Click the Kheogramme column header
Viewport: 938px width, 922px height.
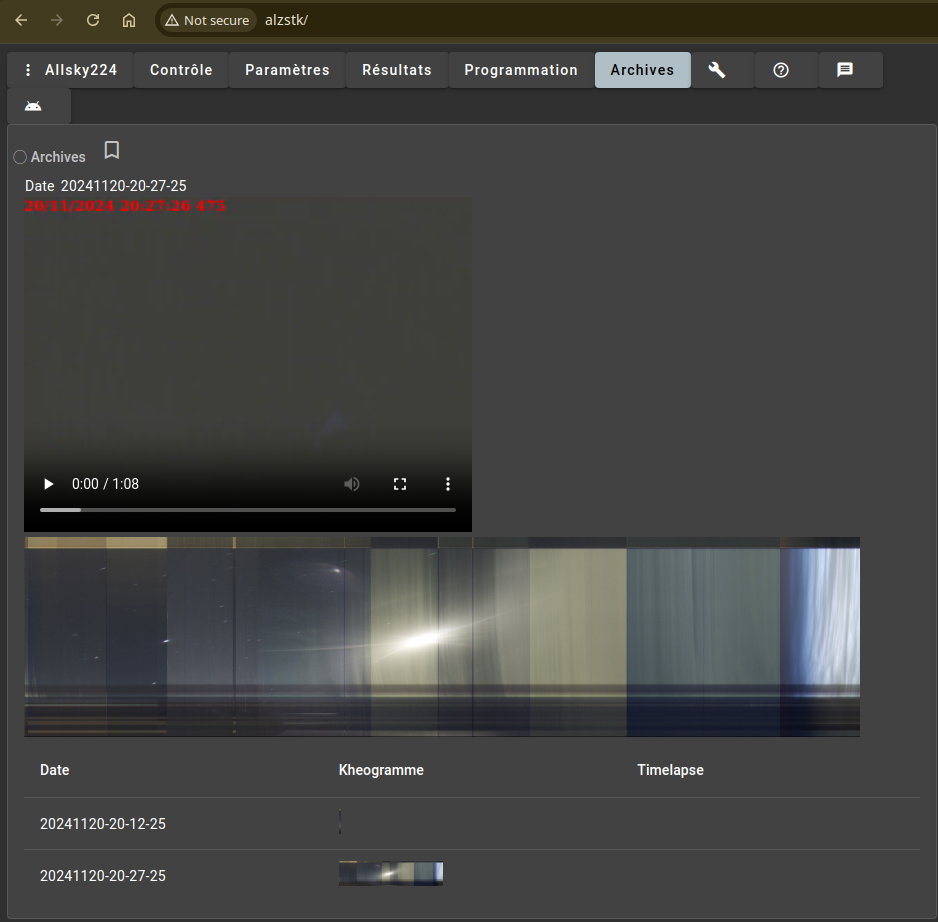coord(381,770)
